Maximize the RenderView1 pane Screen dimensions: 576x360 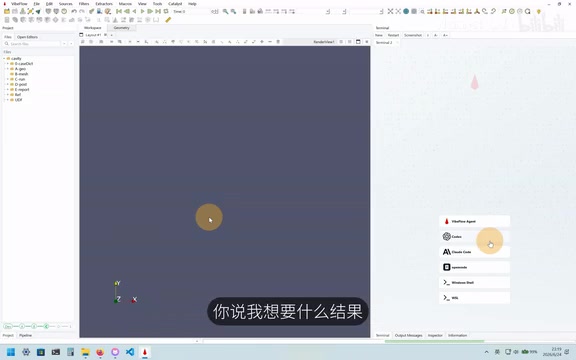358,42
